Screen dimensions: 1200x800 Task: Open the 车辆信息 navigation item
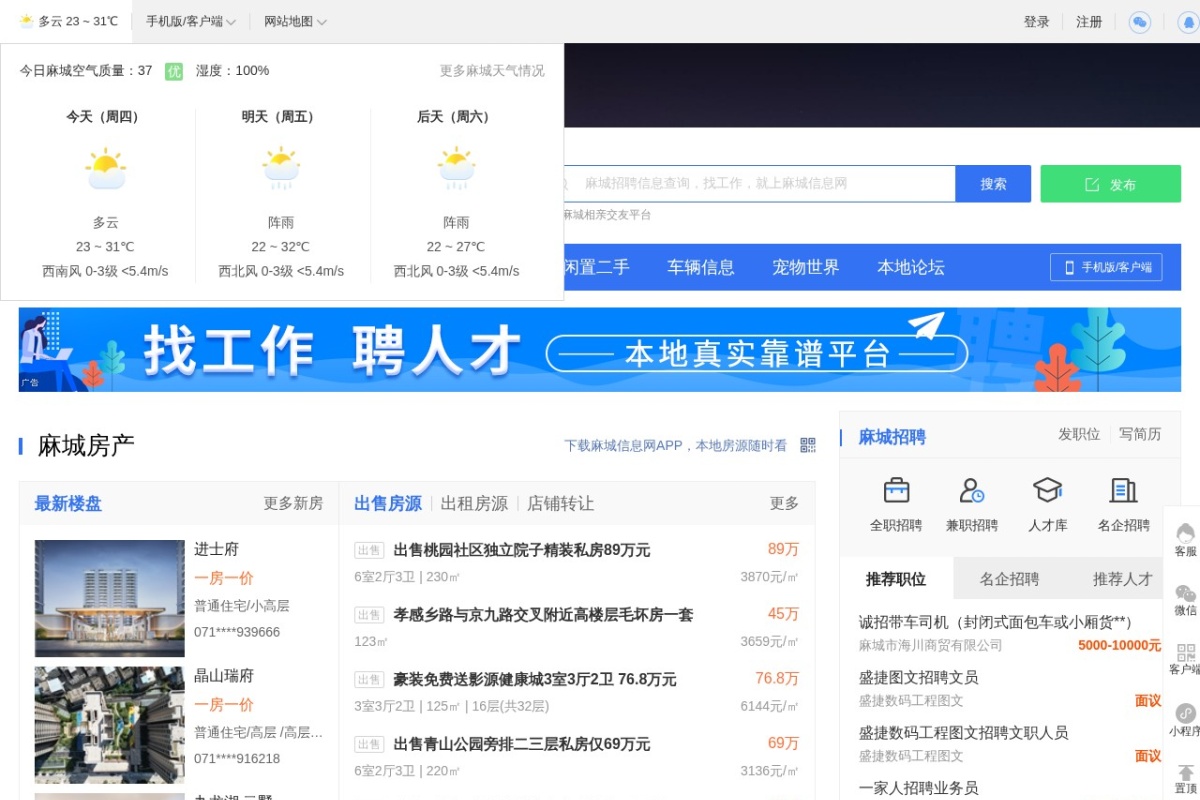pos(701,267)
